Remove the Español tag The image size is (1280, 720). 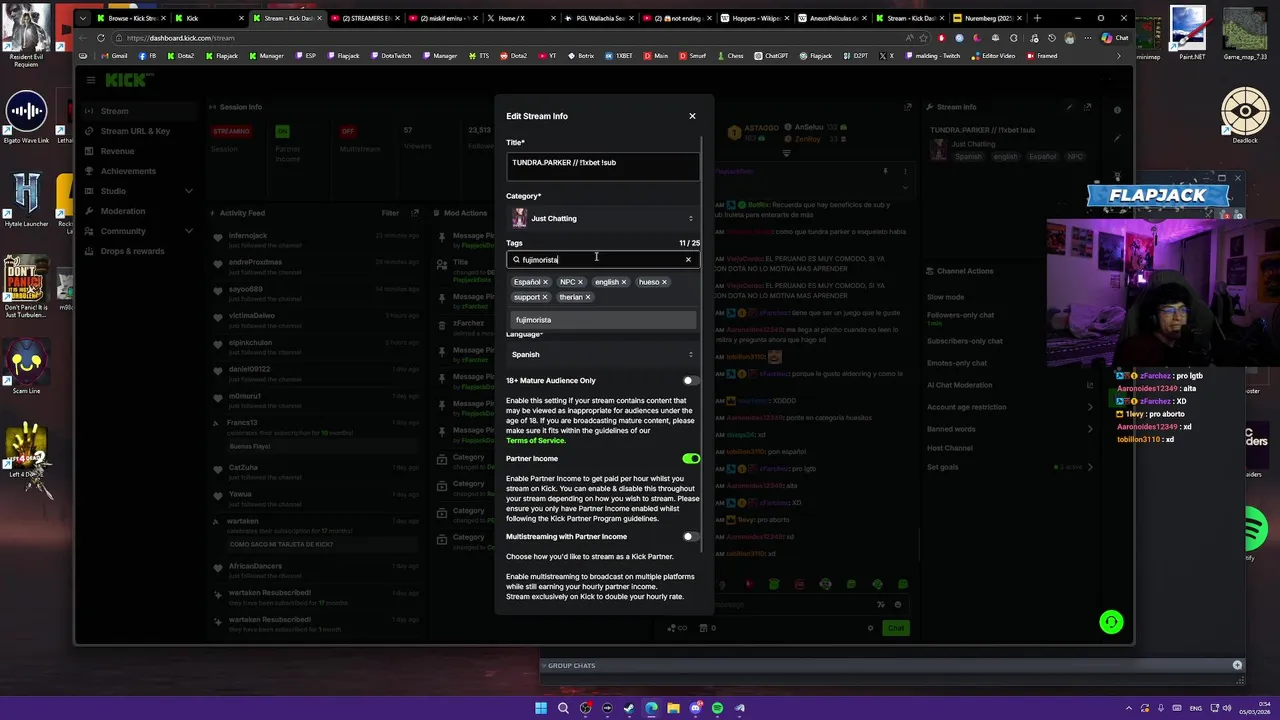pos(545,282)
